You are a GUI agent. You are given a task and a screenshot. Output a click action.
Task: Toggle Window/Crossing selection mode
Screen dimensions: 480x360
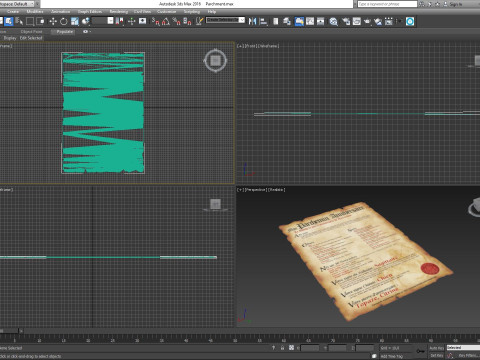point(41,21)
